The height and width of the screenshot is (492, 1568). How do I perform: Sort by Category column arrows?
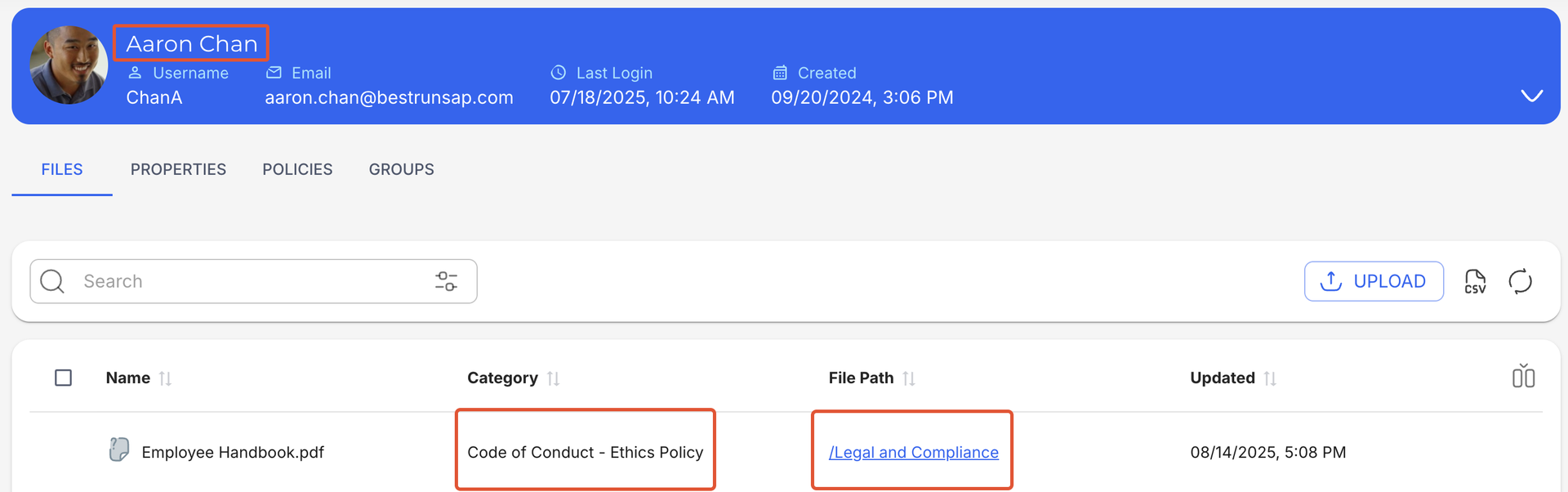pos(553,378)
